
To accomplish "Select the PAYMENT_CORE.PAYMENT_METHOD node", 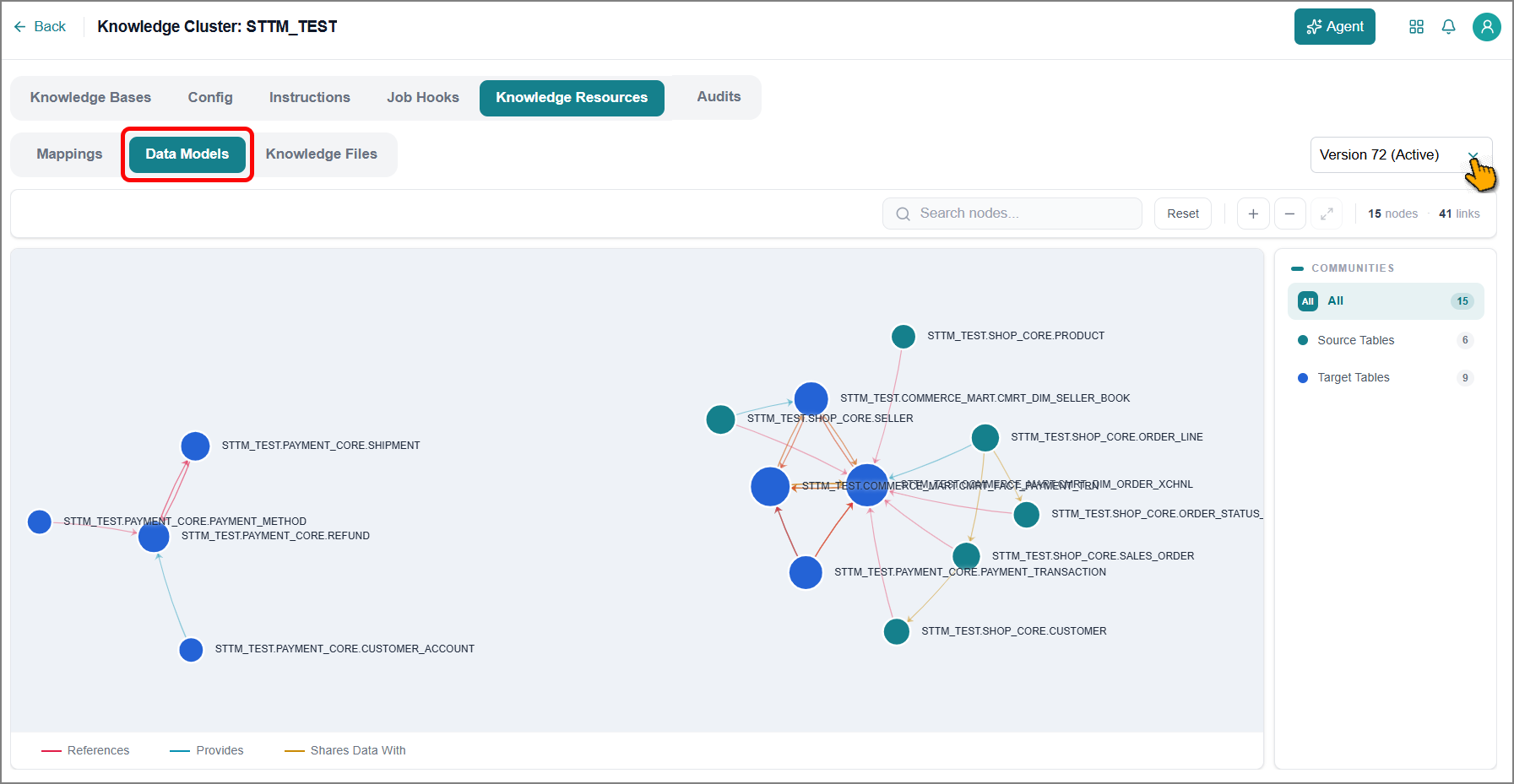I will [40, 522].
